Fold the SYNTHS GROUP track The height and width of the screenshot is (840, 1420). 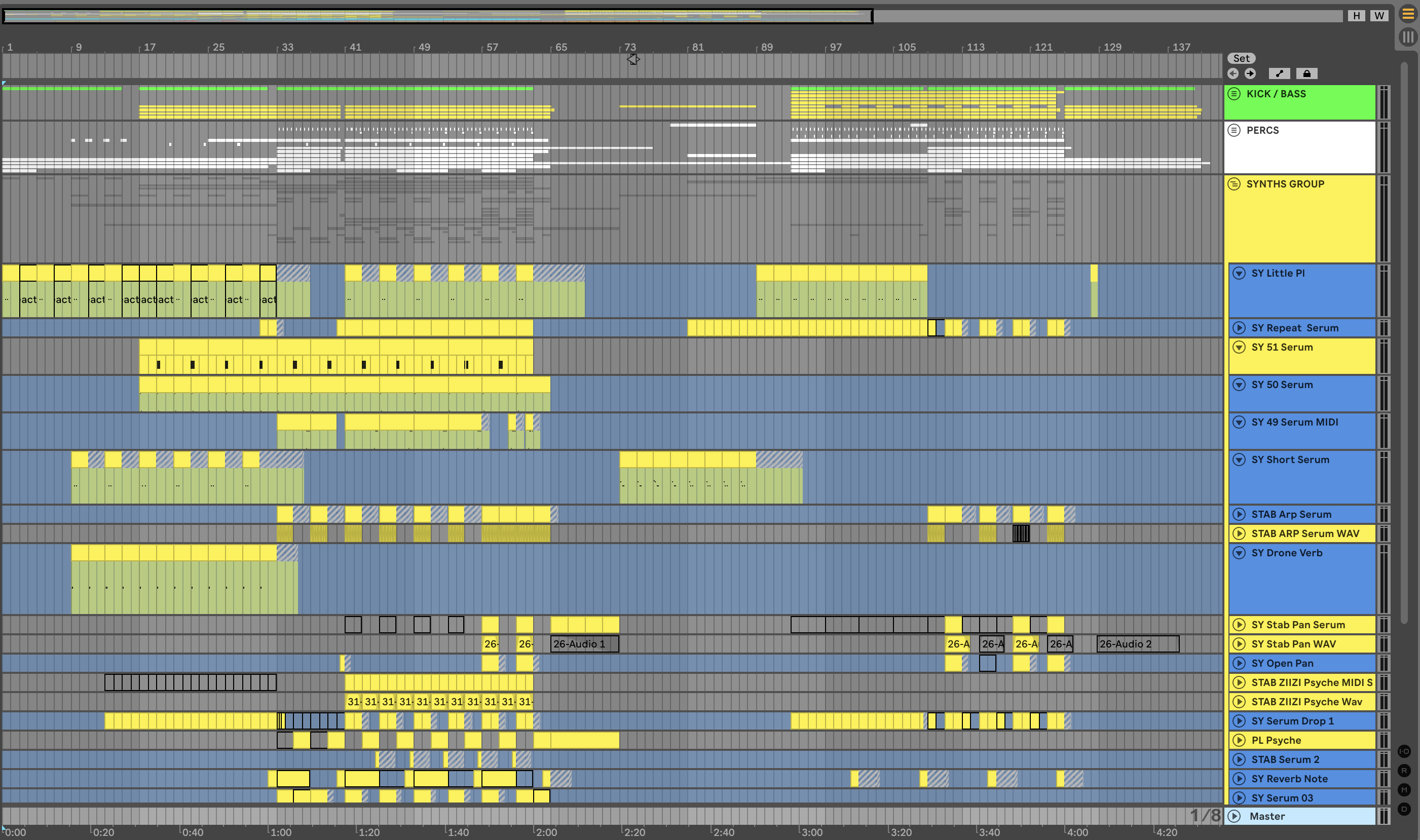[1235, 184]
